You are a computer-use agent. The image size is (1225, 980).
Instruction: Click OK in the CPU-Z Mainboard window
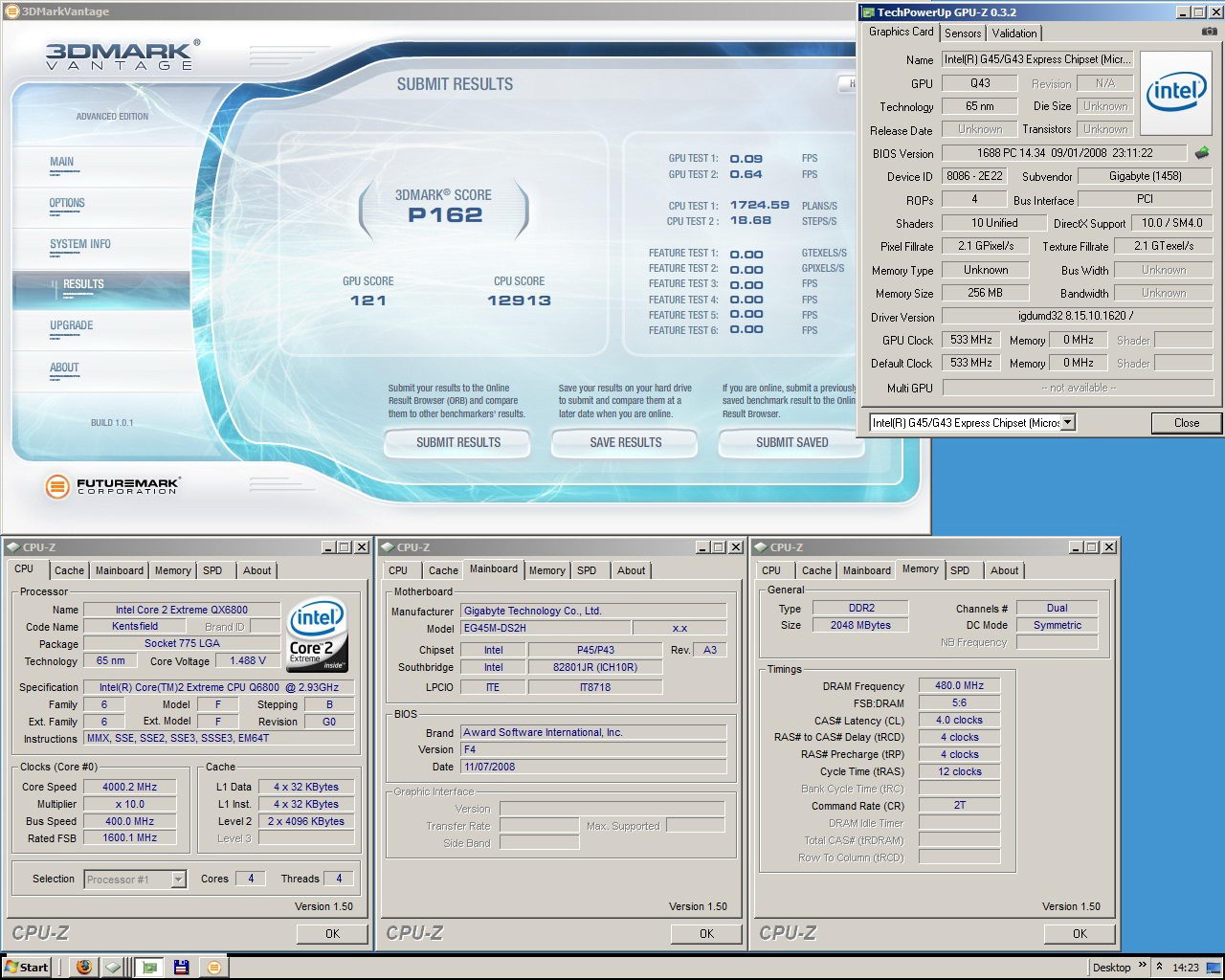point(706,933)
